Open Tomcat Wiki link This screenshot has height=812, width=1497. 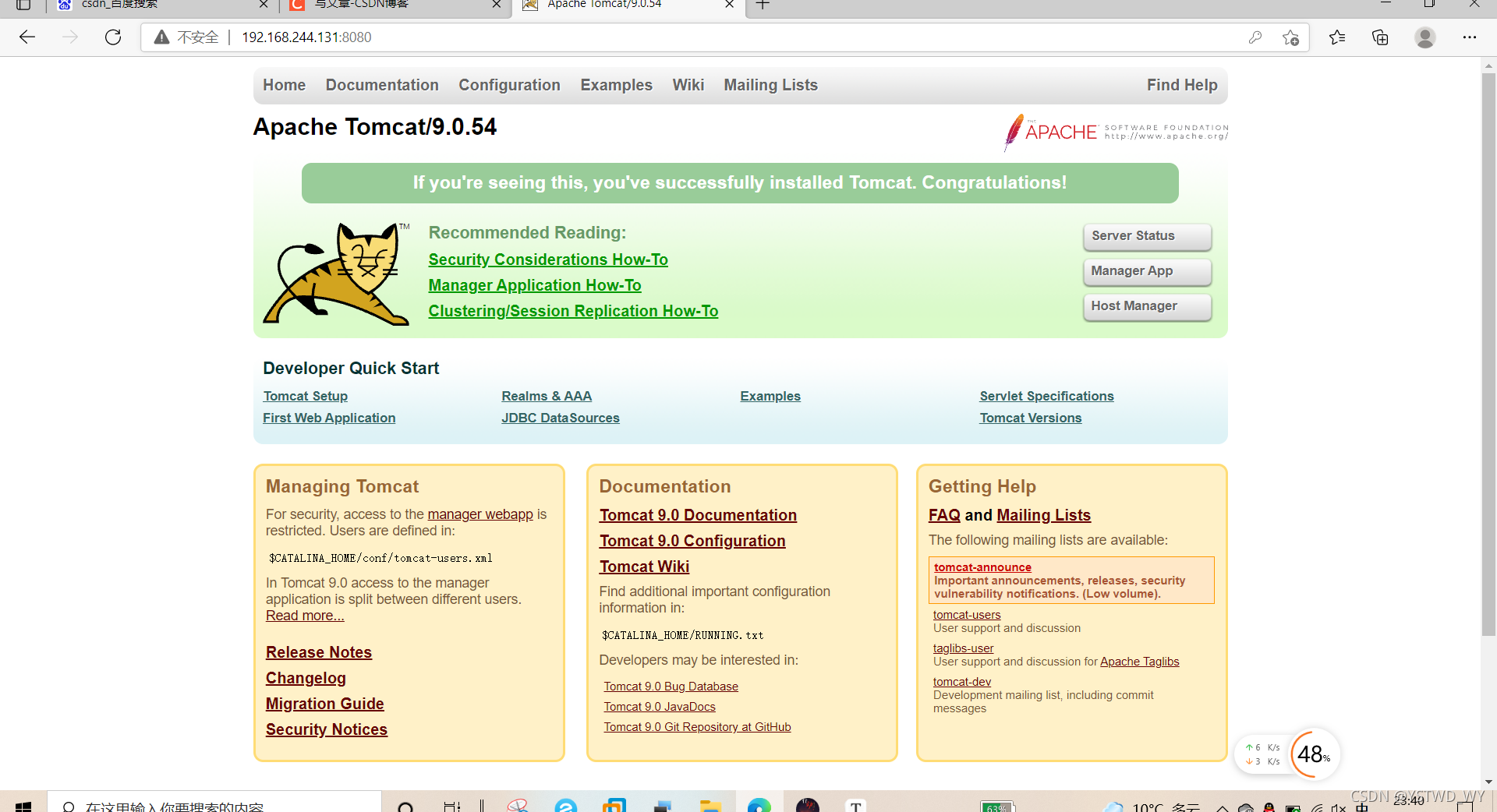[644, 567]
